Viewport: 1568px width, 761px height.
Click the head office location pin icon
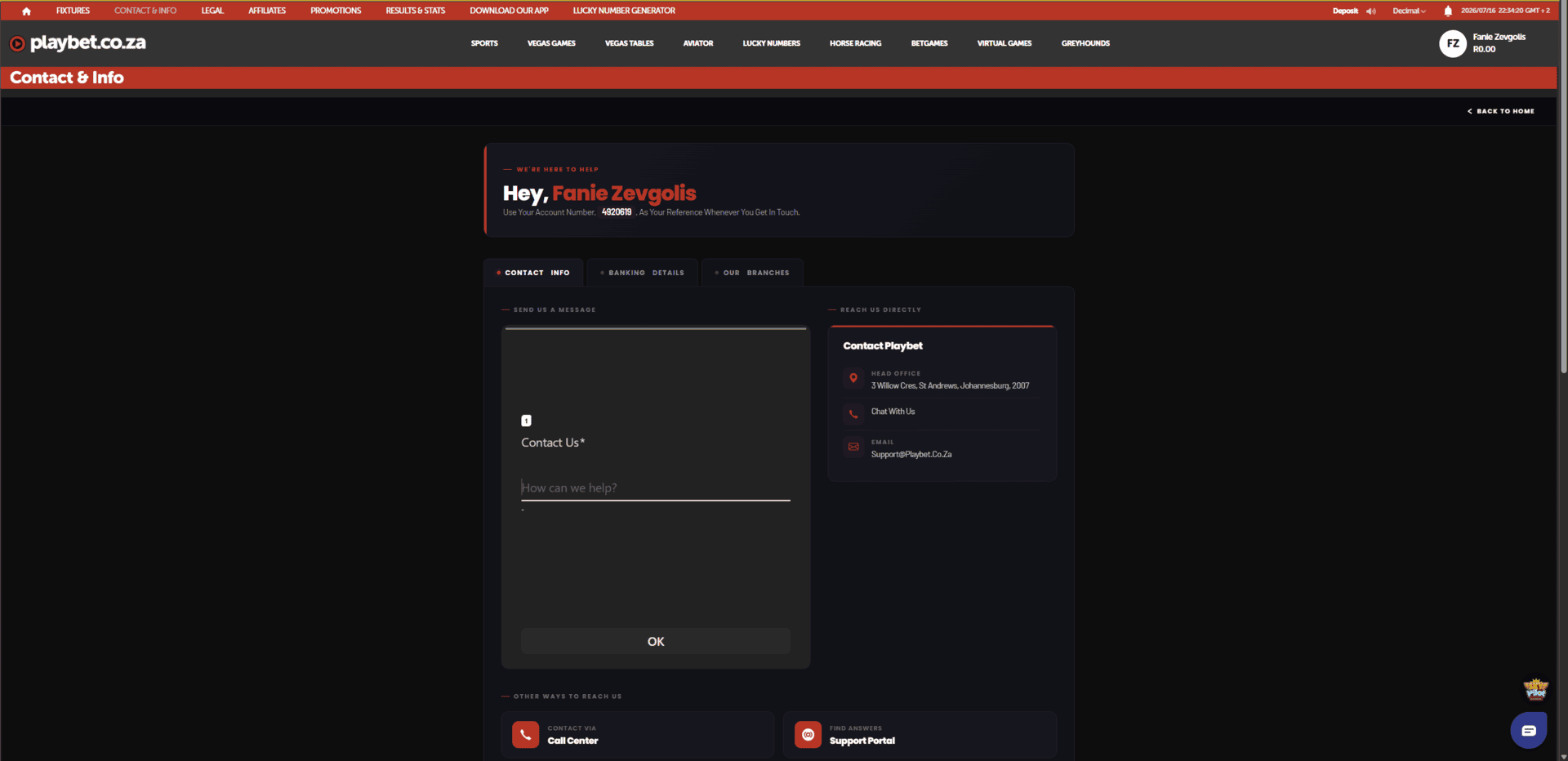coord(853,378)
